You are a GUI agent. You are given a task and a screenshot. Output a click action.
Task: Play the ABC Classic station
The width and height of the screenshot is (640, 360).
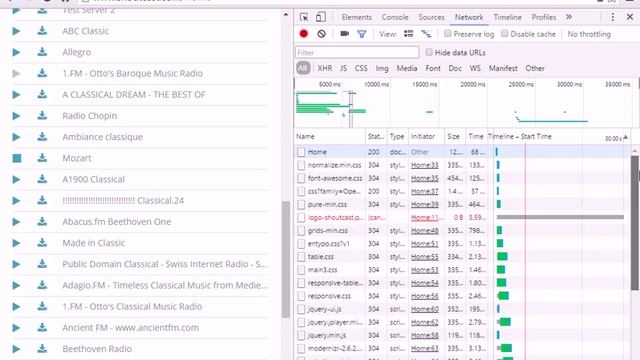click(x=16, y=31)
